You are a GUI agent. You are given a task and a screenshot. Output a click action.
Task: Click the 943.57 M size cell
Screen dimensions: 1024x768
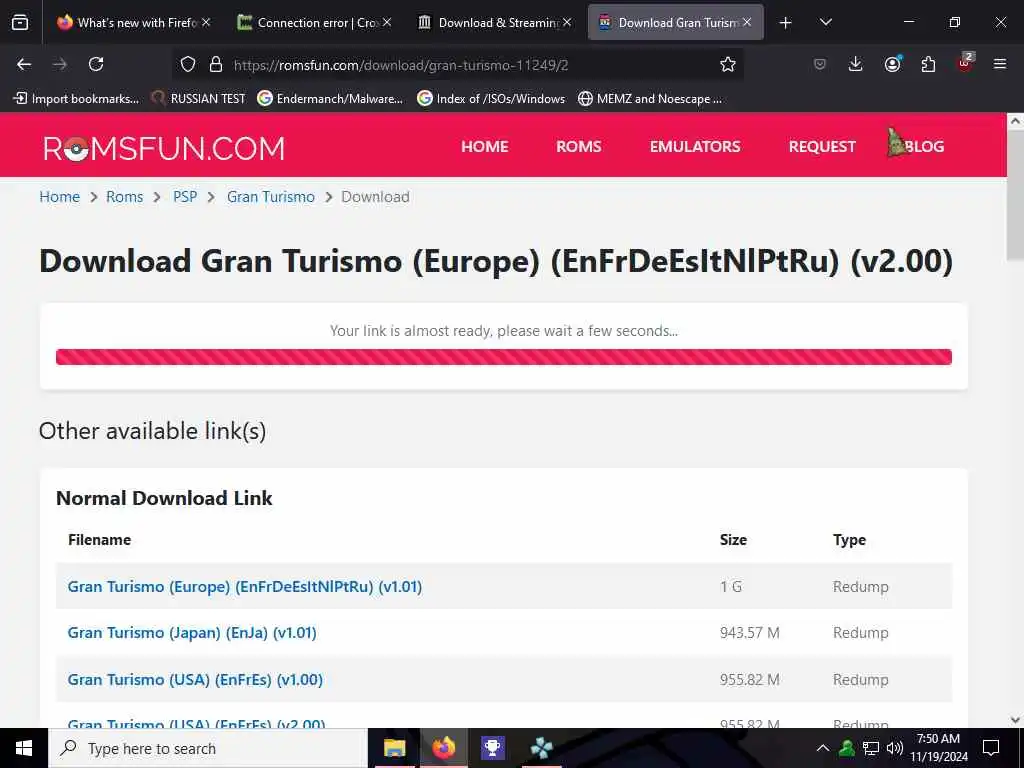click(750, 633)
